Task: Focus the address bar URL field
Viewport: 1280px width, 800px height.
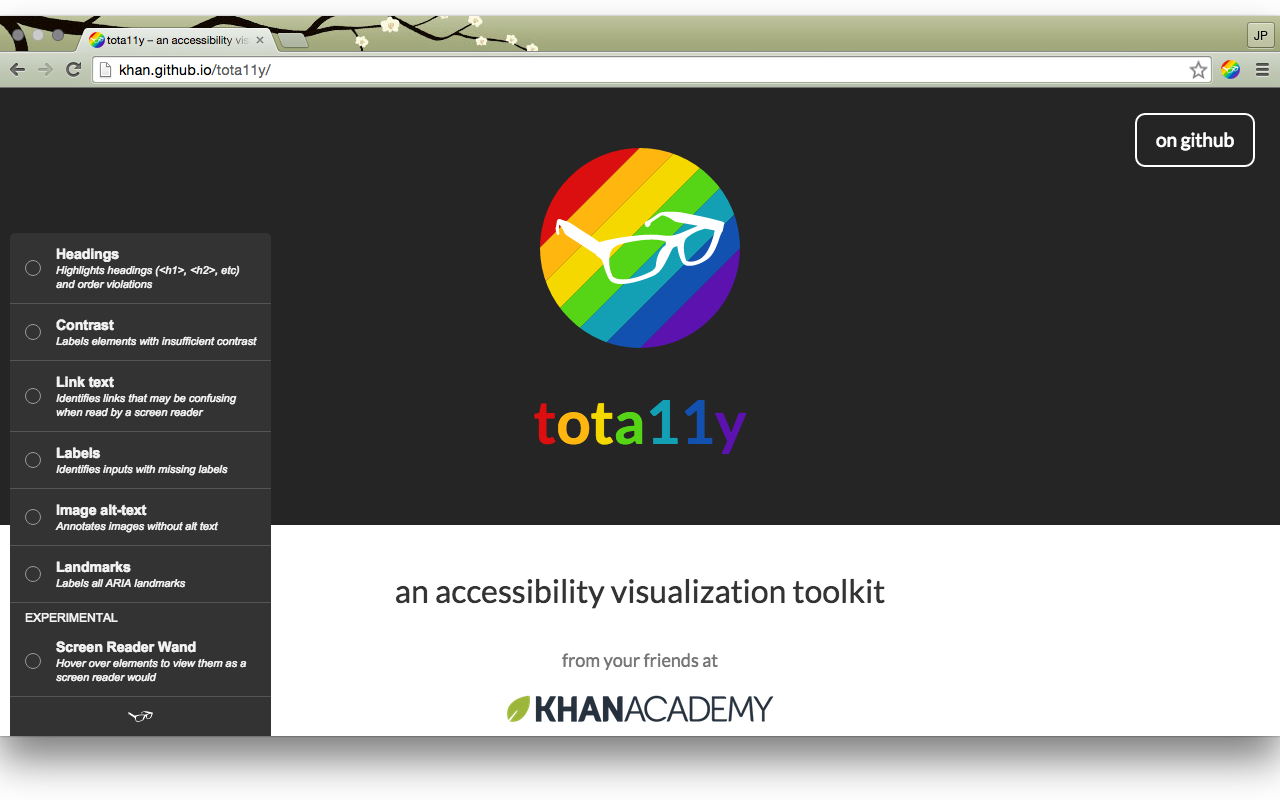Action: pyautogui.click(x=650, y=70)
